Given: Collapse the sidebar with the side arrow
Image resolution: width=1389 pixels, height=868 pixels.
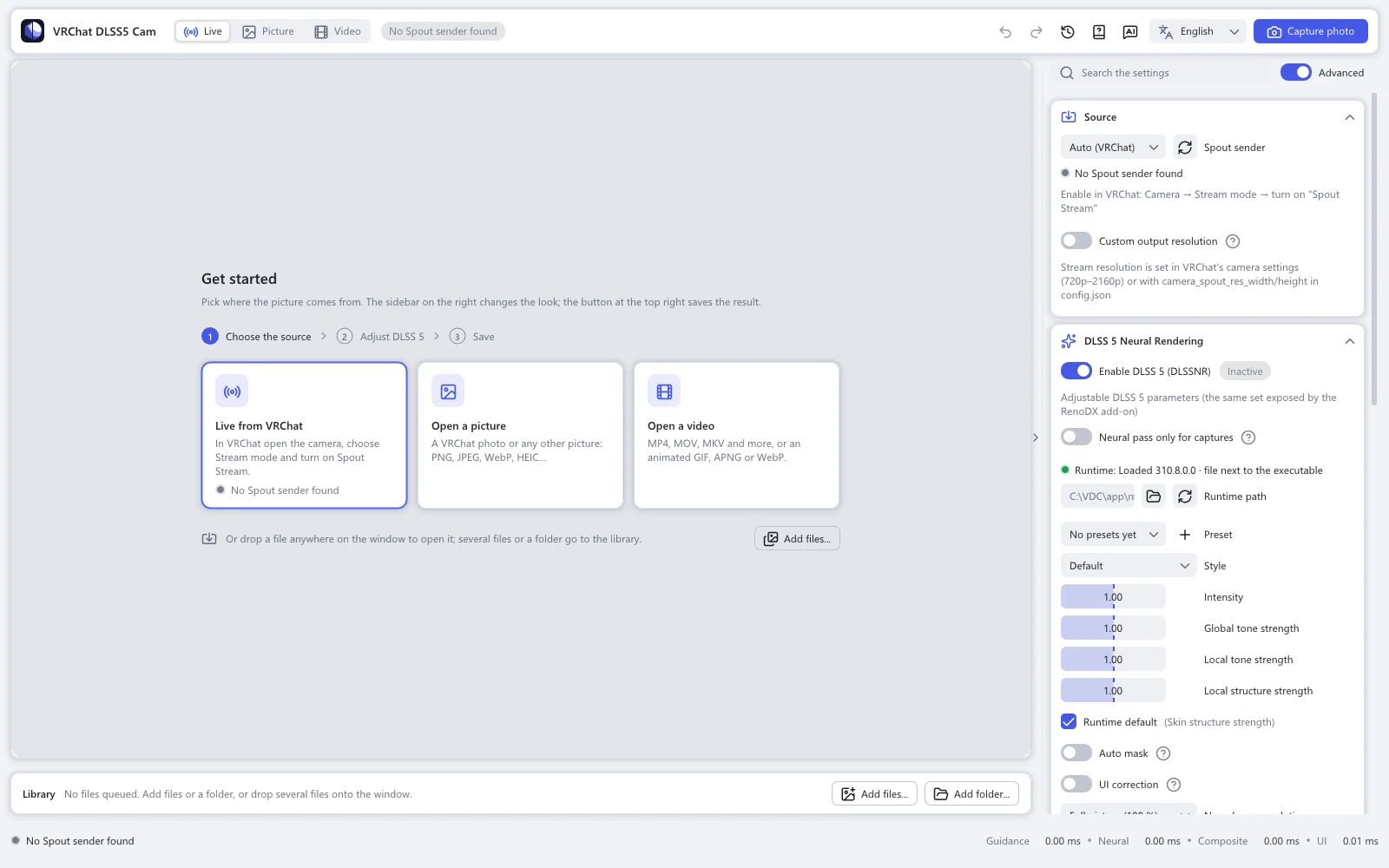Looking at the screenshot, I should (1036, 437).
